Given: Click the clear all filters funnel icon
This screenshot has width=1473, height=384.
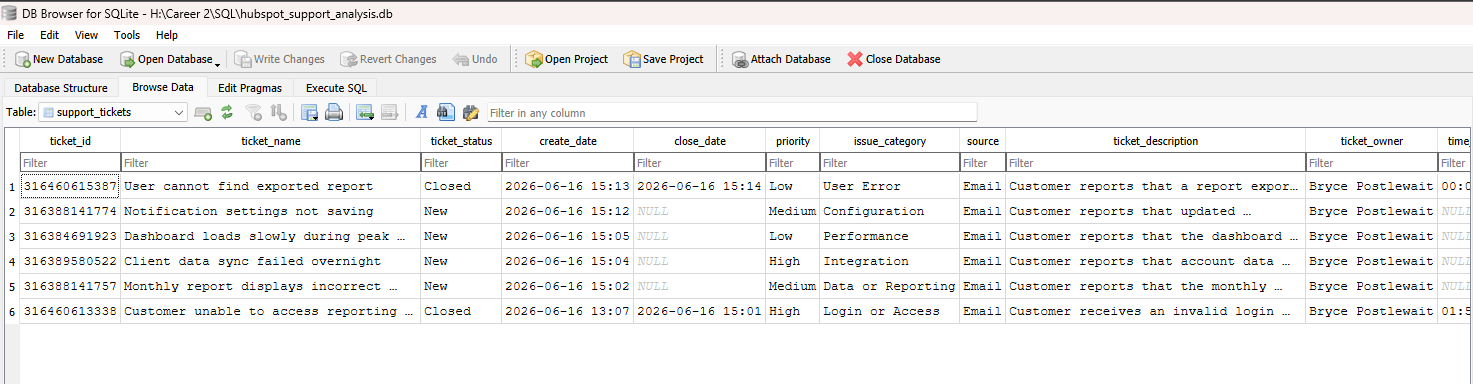Looking at the screenshot, I should [254, 112].
